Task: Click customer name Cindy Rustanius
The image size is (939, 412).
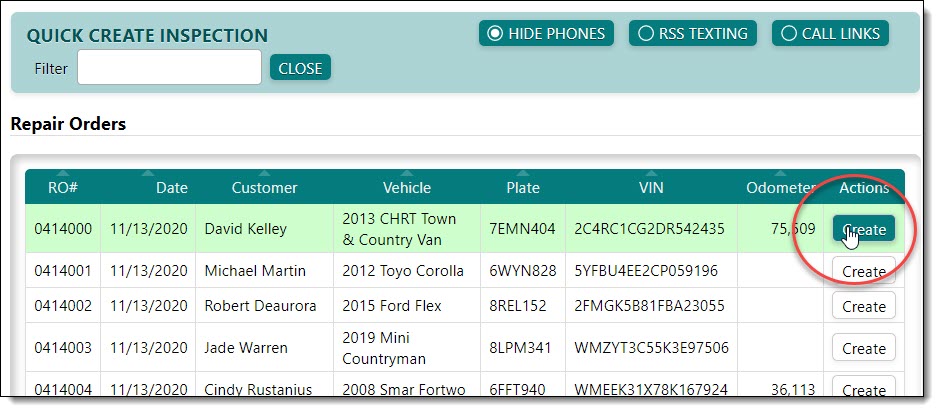Action: (x=258, y=390)
